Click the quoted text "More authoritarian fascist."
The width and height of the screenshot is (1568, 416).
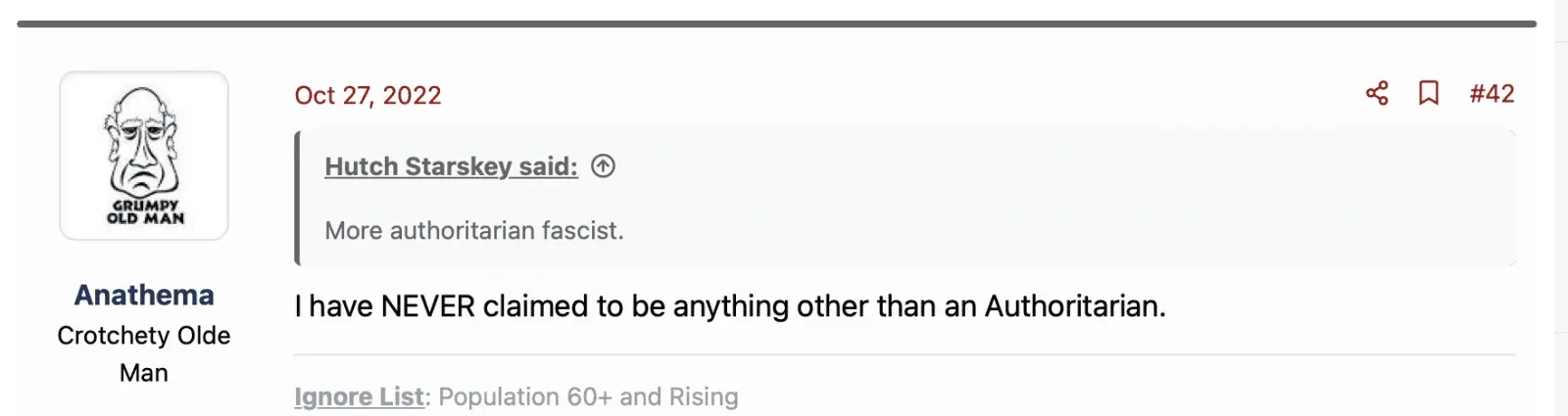(473, 230)
